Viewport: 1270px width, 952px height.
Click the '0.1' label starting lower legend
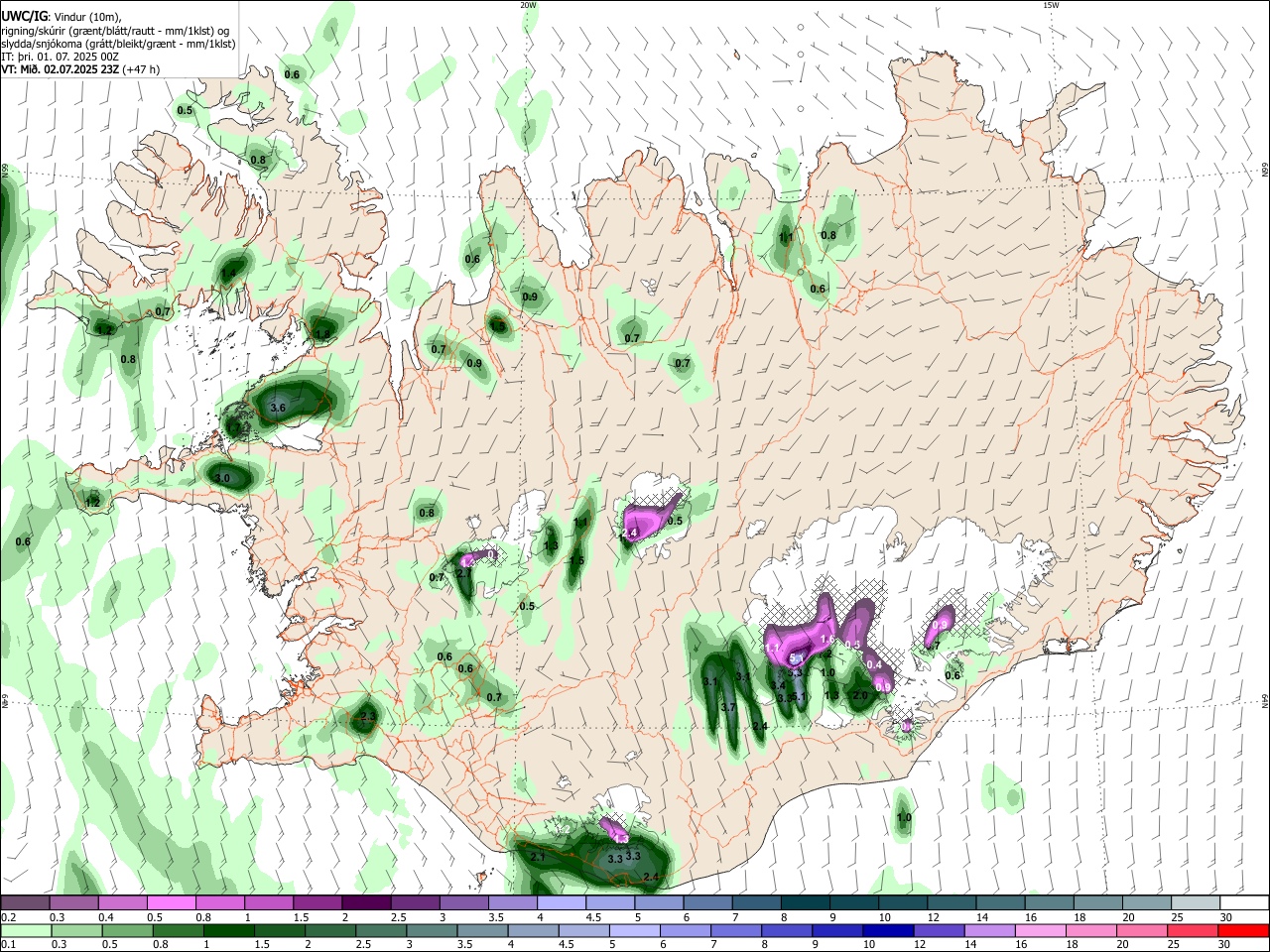pos(8,945)
